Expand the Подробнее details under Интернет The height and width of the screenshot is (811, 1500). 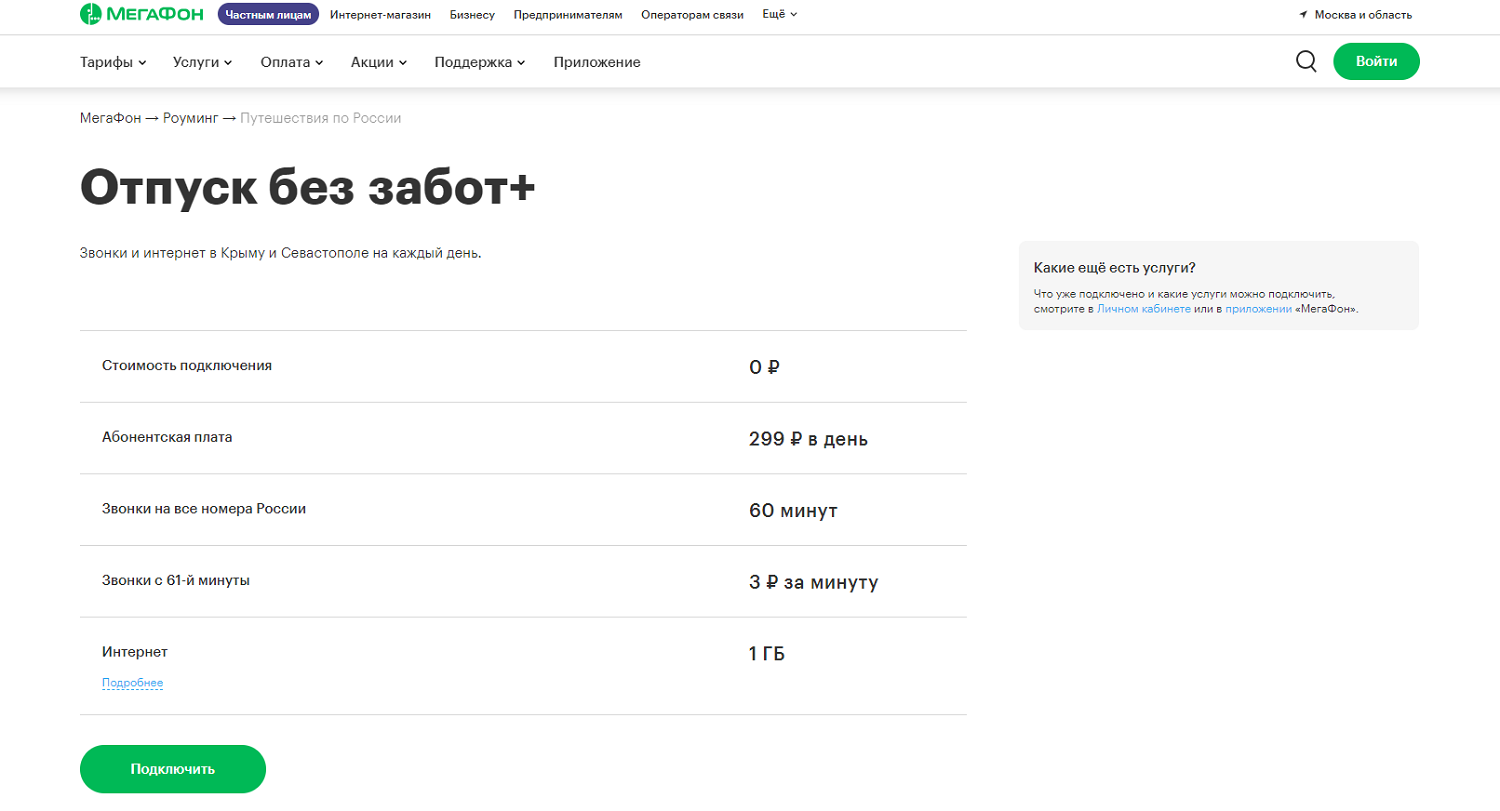point(132,683)
